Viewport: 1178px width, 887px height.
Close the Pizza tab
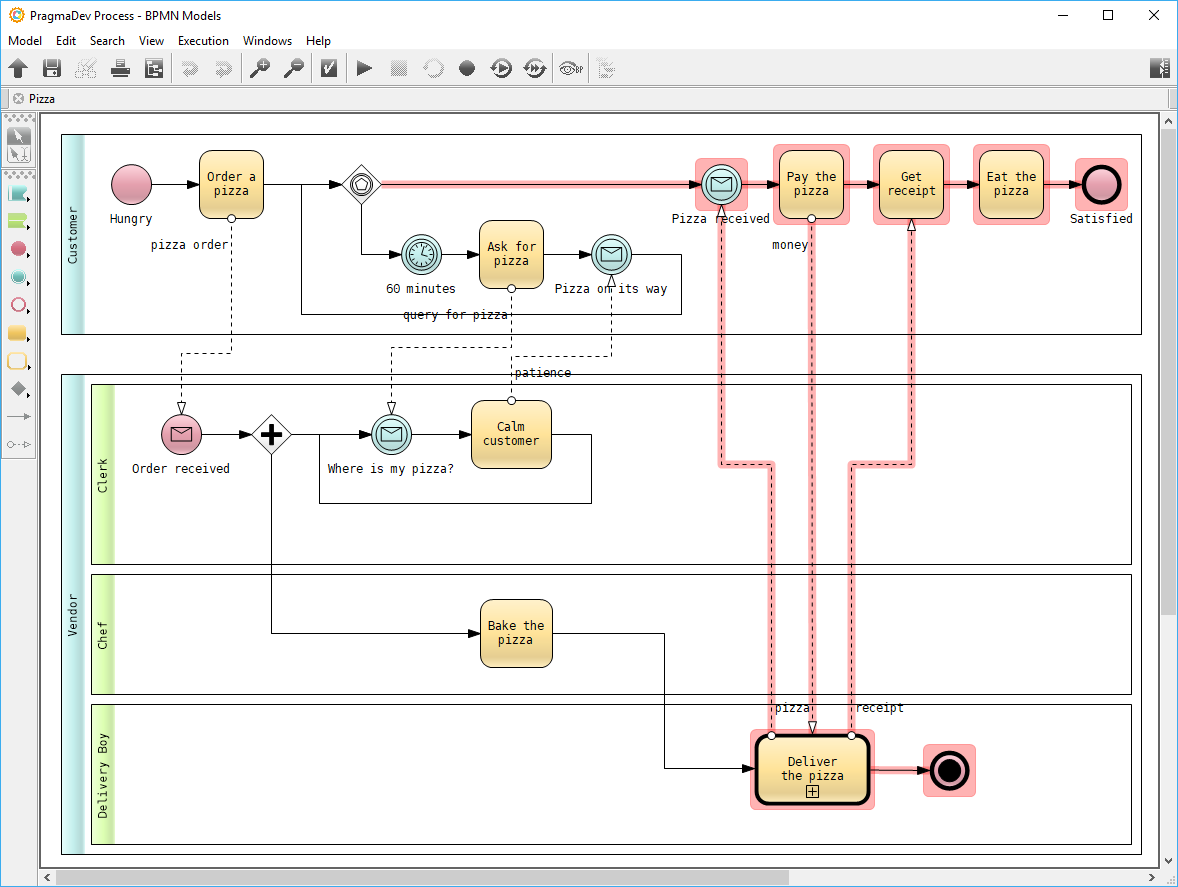click(18, 99)
